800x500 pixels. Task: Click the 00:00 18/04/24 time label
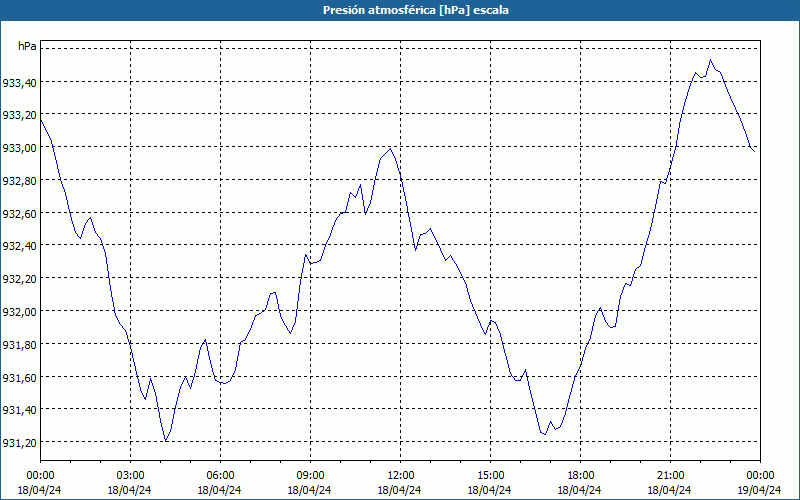coord(40,483)
